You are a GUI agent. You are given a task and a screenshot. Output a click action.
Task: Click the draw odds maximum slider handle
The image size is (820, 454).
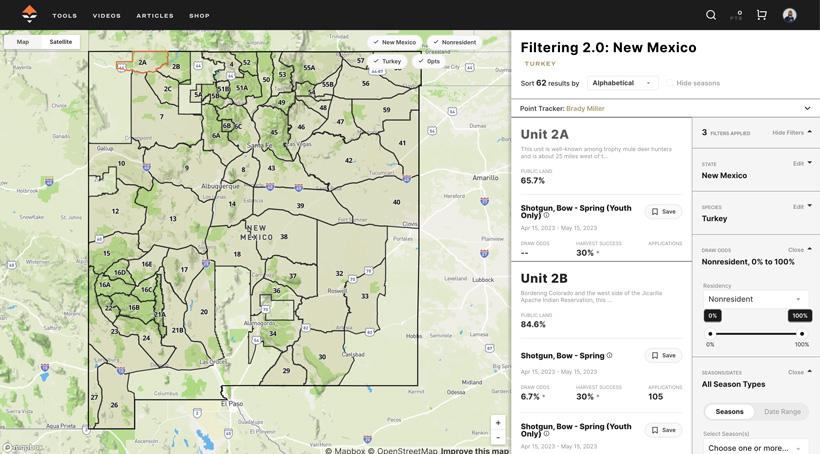pyautogui.click(x=802, y=334)
